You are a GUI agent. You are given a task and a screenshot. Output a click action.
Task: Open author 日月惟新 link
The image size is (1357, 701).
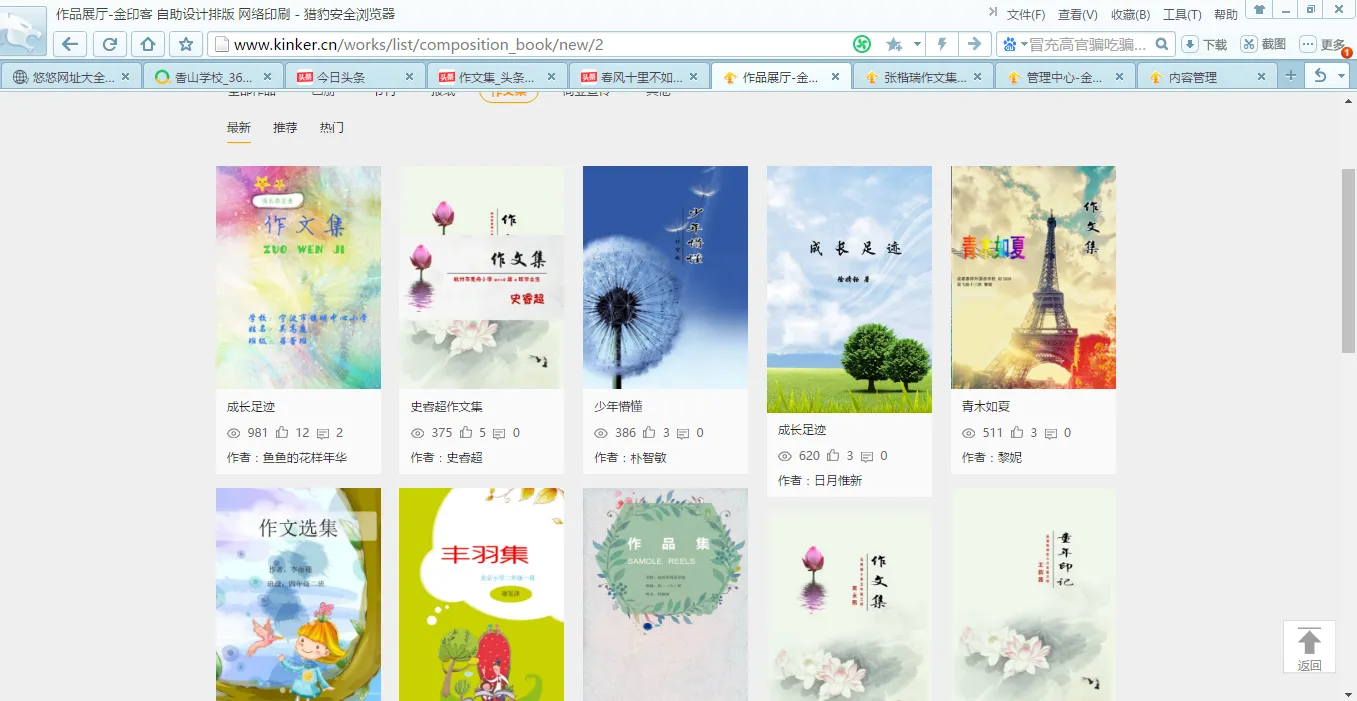(x=838, y=481)
